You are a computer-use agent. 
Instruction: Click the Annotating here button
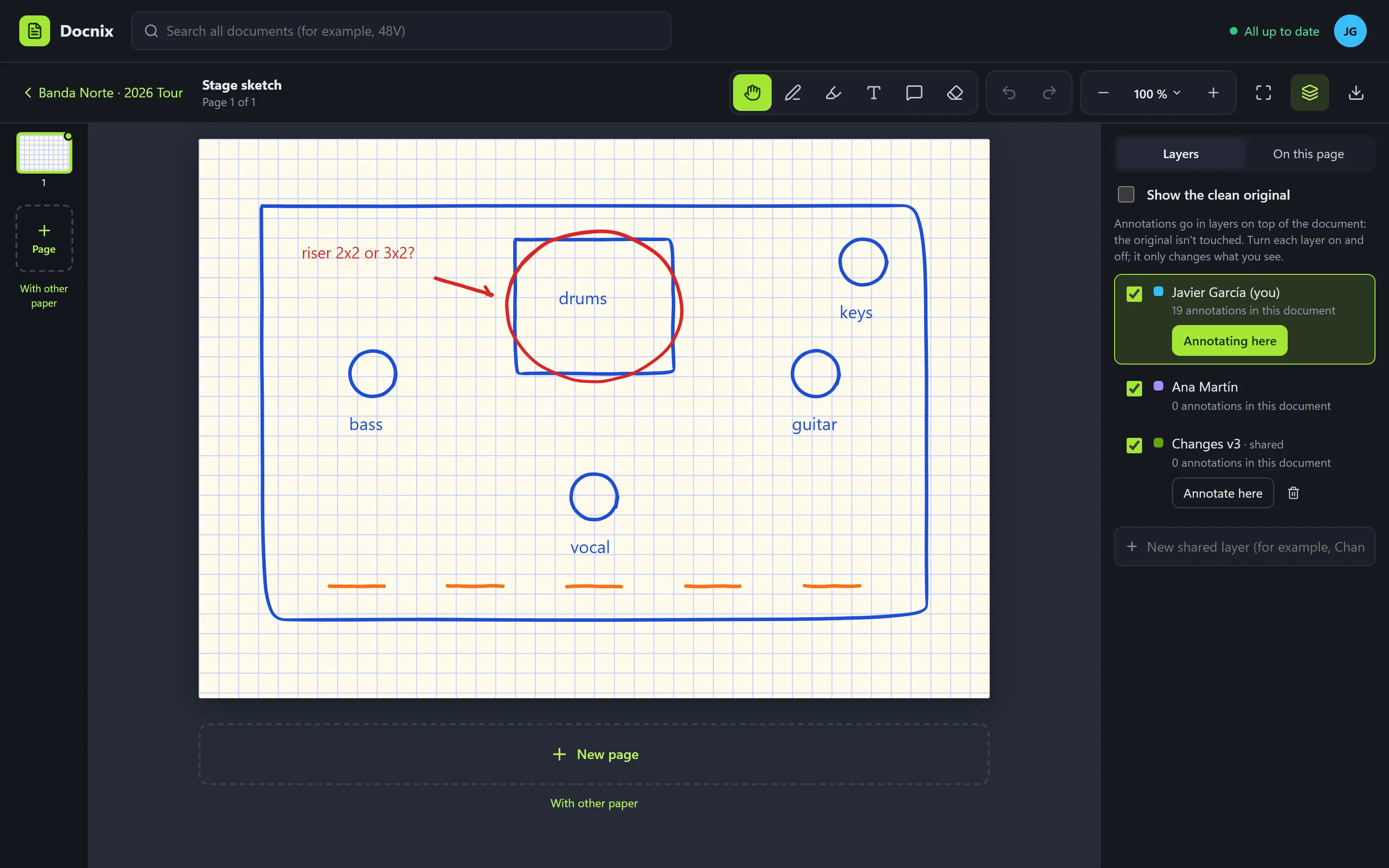(1229, 341)
